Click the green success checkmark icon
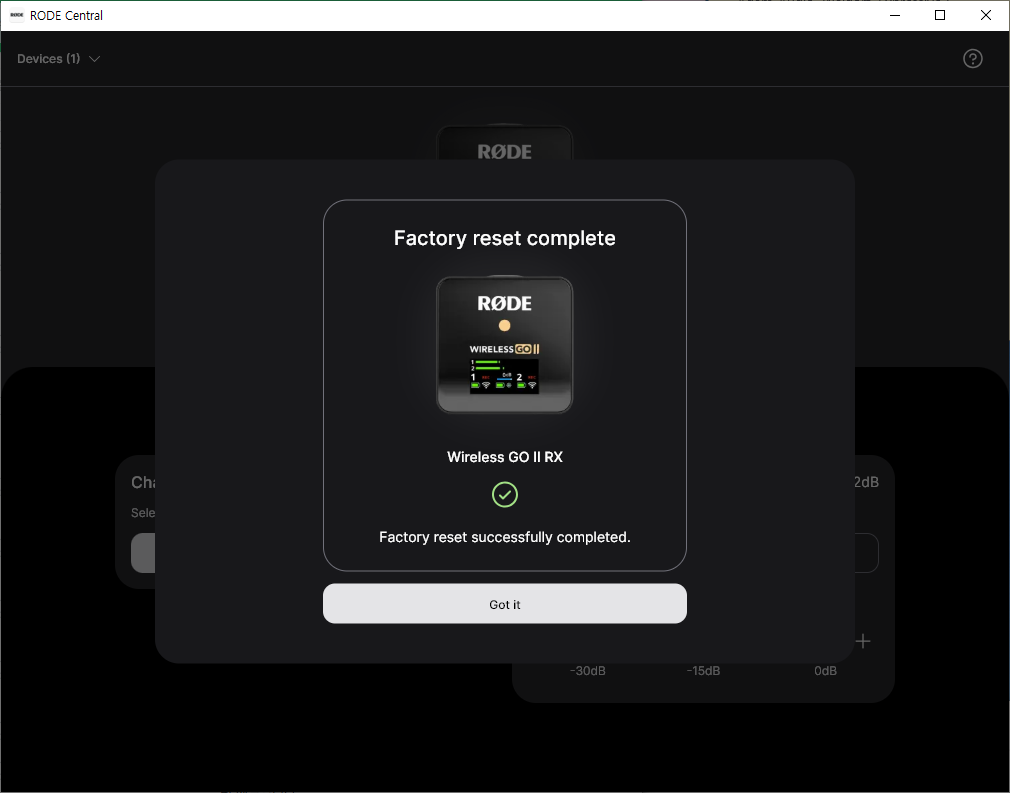This screenshot has height=793, width=1010. click(504, 494)
